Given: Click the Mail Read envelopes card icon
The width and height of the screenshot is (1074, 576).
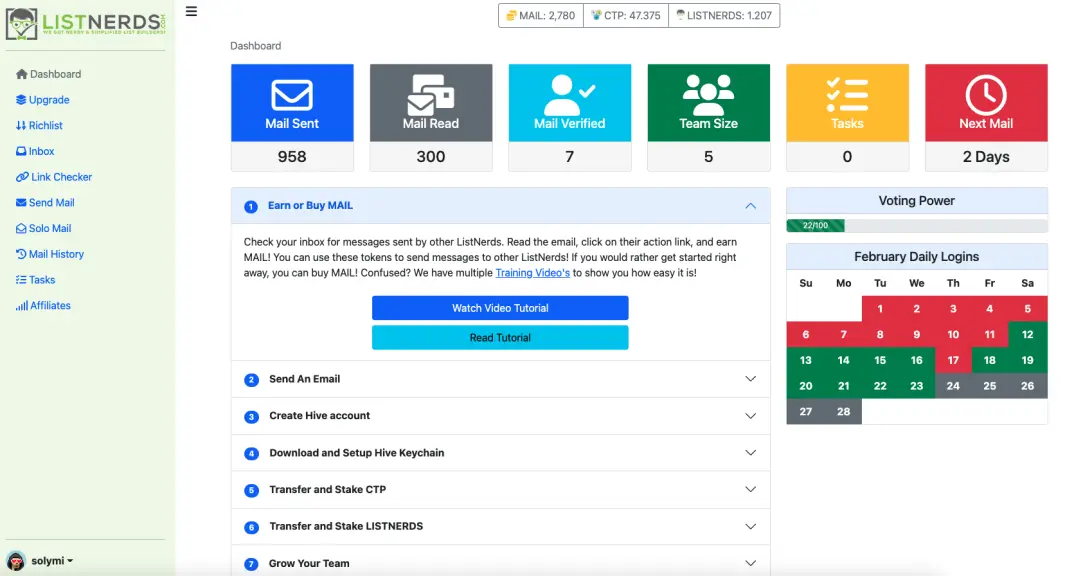Looking at the screenshot, I should point(430,94).
